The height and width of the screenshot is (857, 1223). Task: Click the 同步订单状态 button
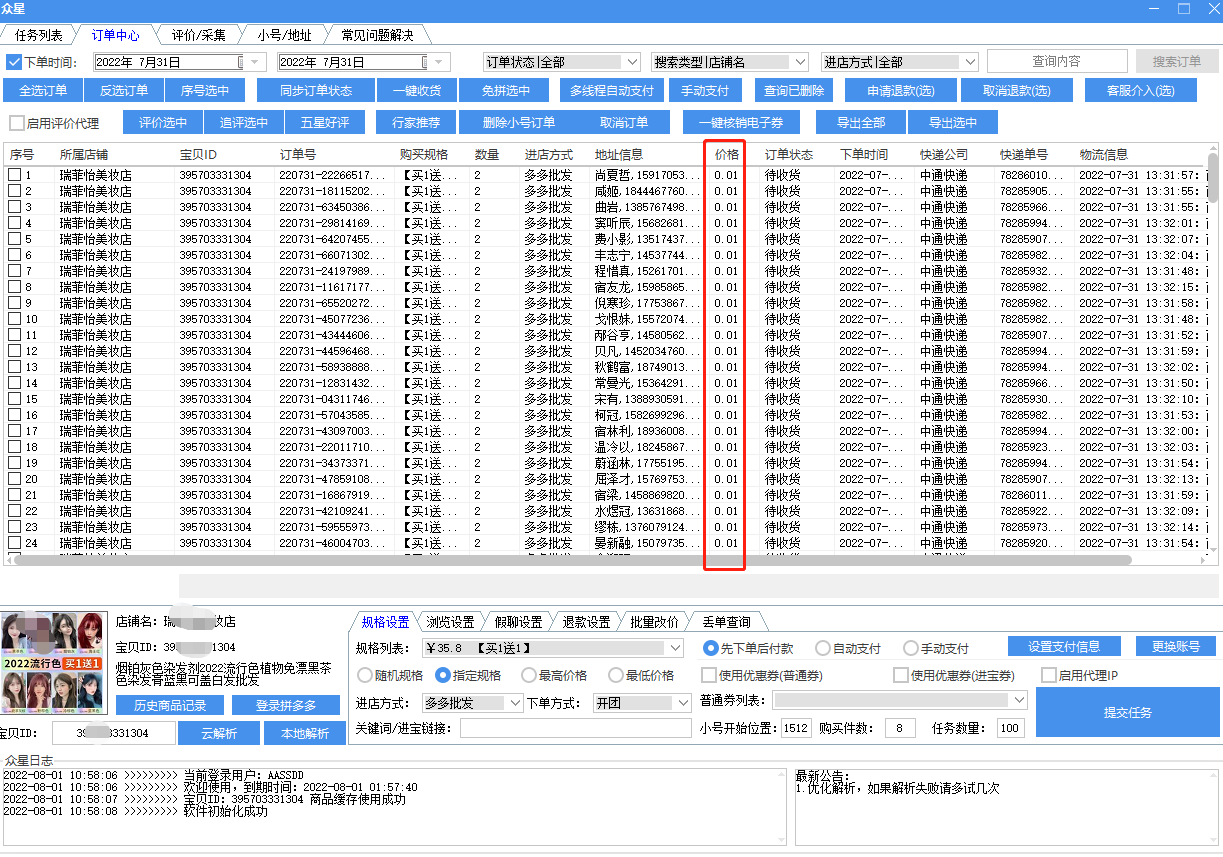[x=316, y=91]
